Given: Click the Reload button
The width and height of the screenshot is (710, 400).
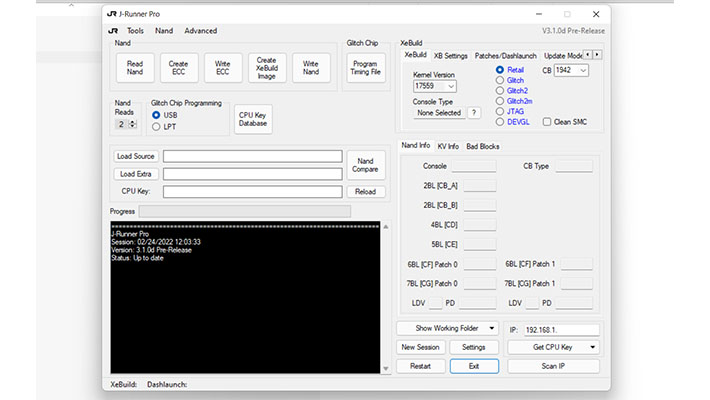Looking at the screenshot, I should click(x=365, y=192).
